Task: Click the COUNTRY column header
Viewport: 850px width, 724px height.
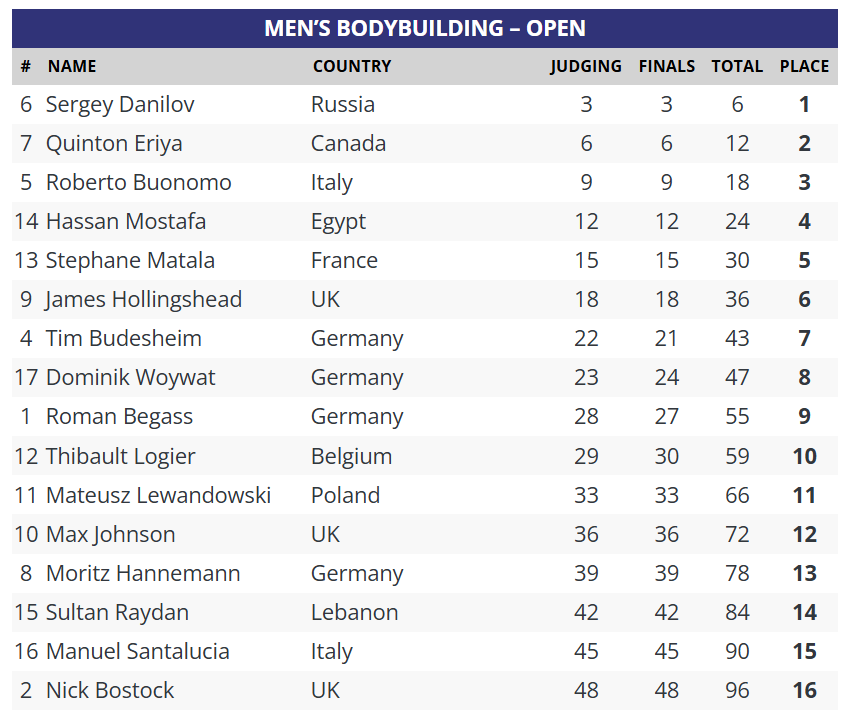Action: (x=352, y=66)
